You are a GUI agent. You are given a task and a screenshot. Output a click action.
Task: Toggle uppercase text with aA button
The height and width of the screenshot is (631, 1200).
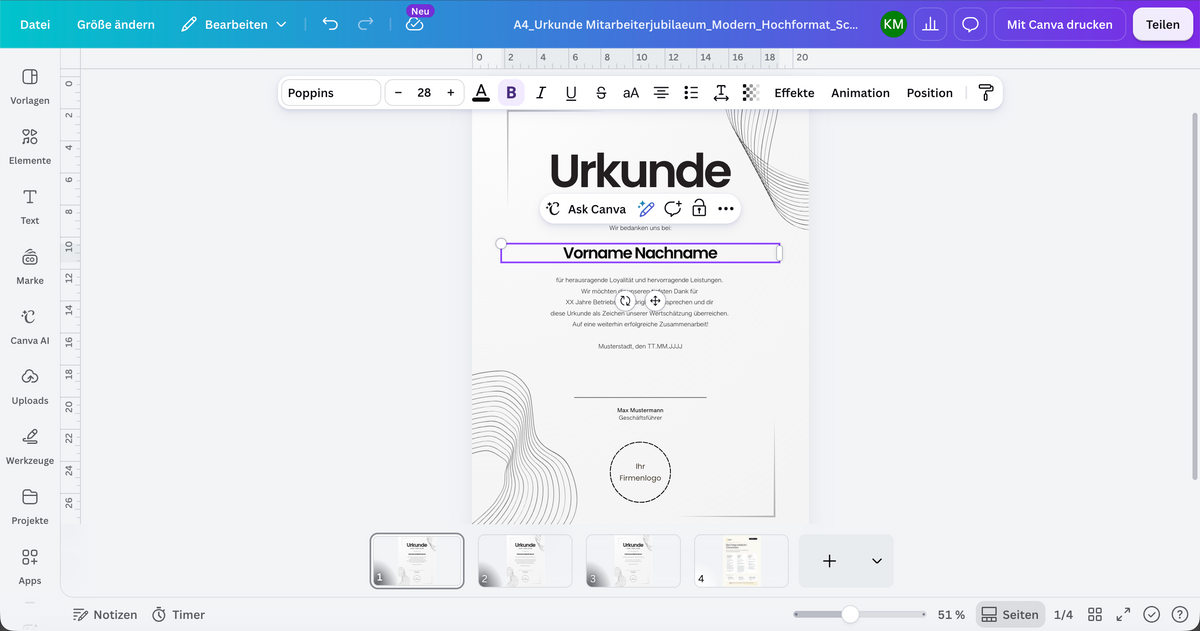coord(631,93)
